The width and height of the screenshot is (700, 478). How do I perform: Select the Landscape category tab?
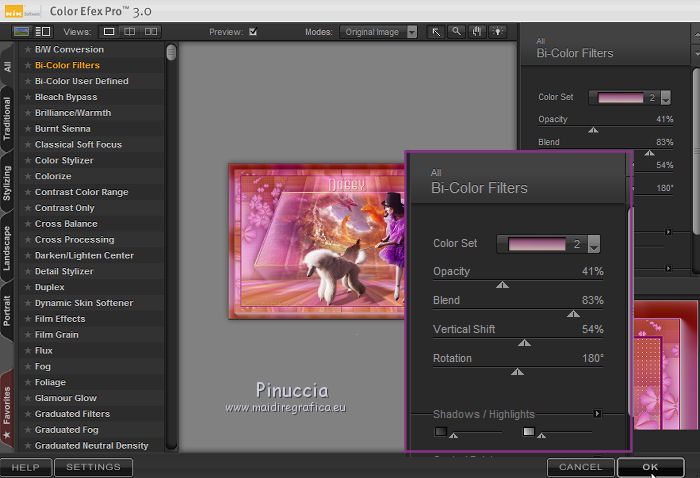click(7, 246)
